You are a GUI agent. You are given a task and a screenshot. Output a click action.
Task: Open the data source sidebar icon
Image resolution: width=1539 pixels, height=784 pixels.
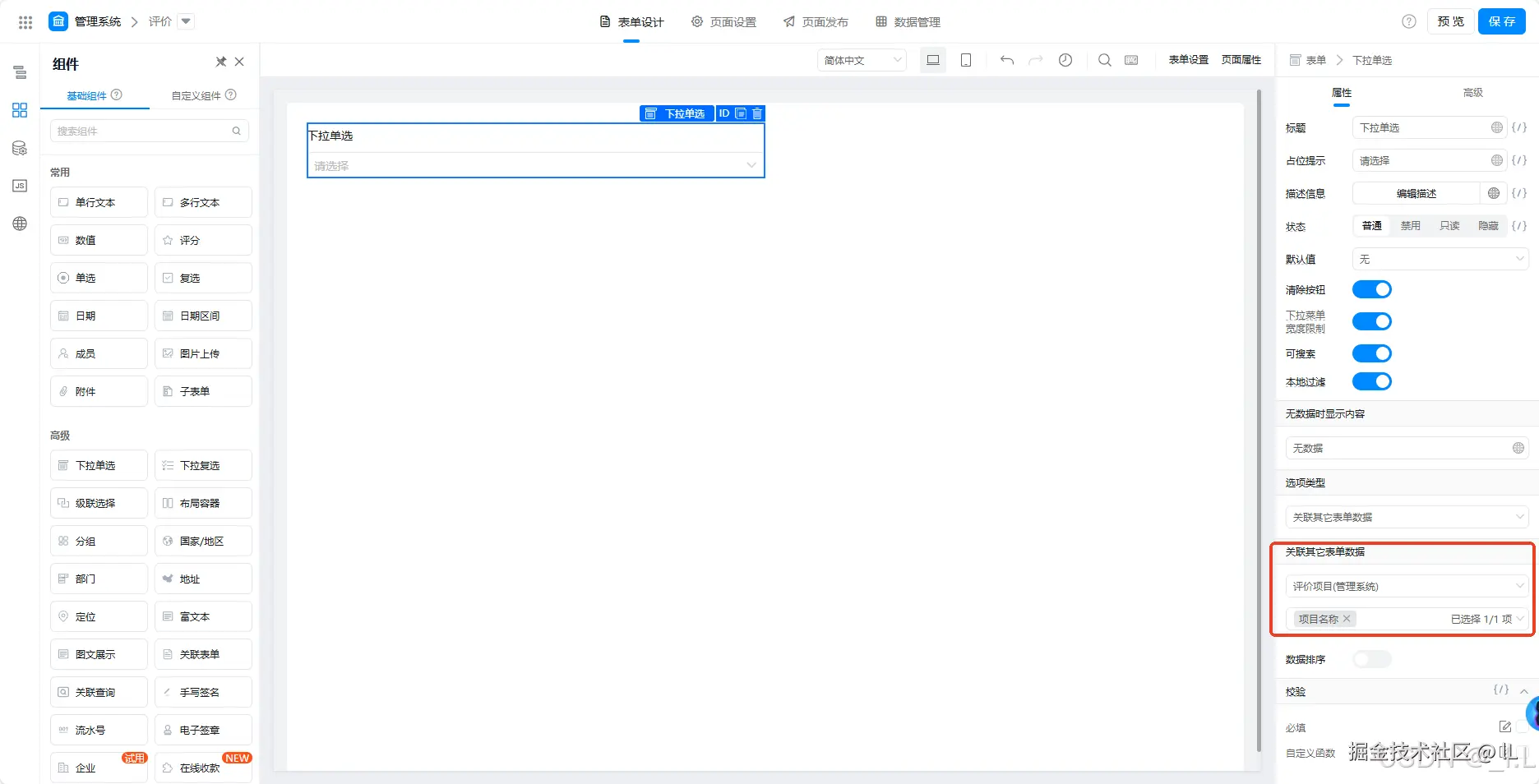coord(20,148)
